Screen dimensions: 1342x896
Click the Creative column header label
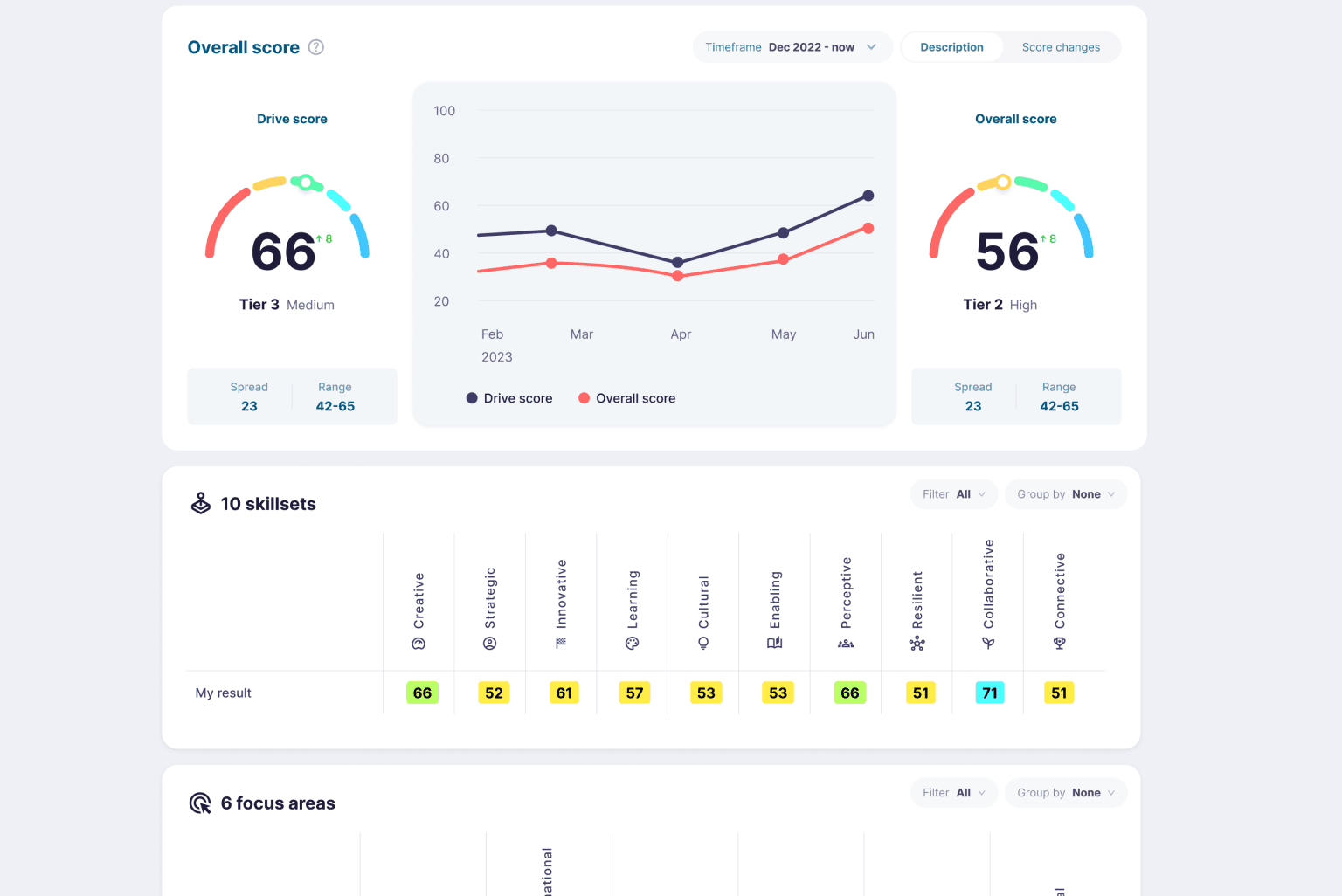click(x=419, y=601)
